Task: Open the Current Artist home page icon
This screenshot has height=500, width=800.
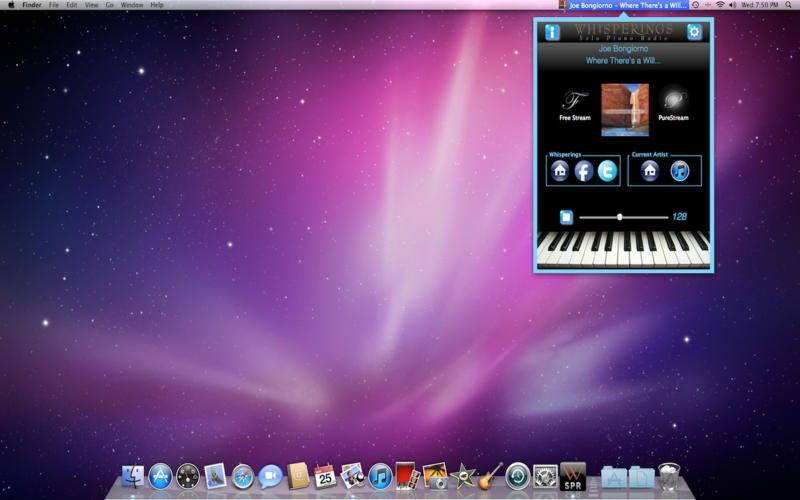Action: point(649,171)
